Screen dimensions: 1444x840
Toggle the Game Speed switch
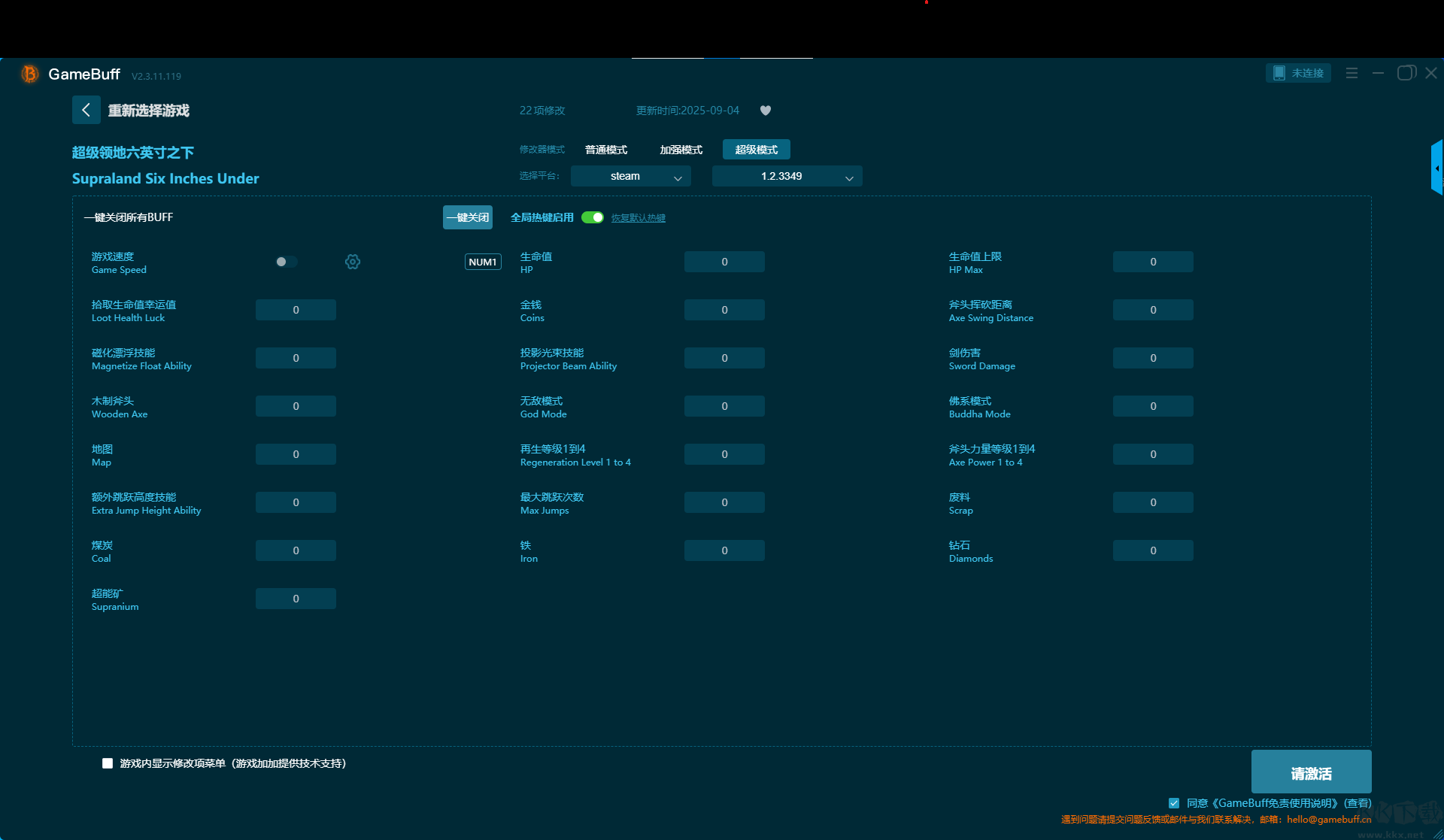(286, 262)
